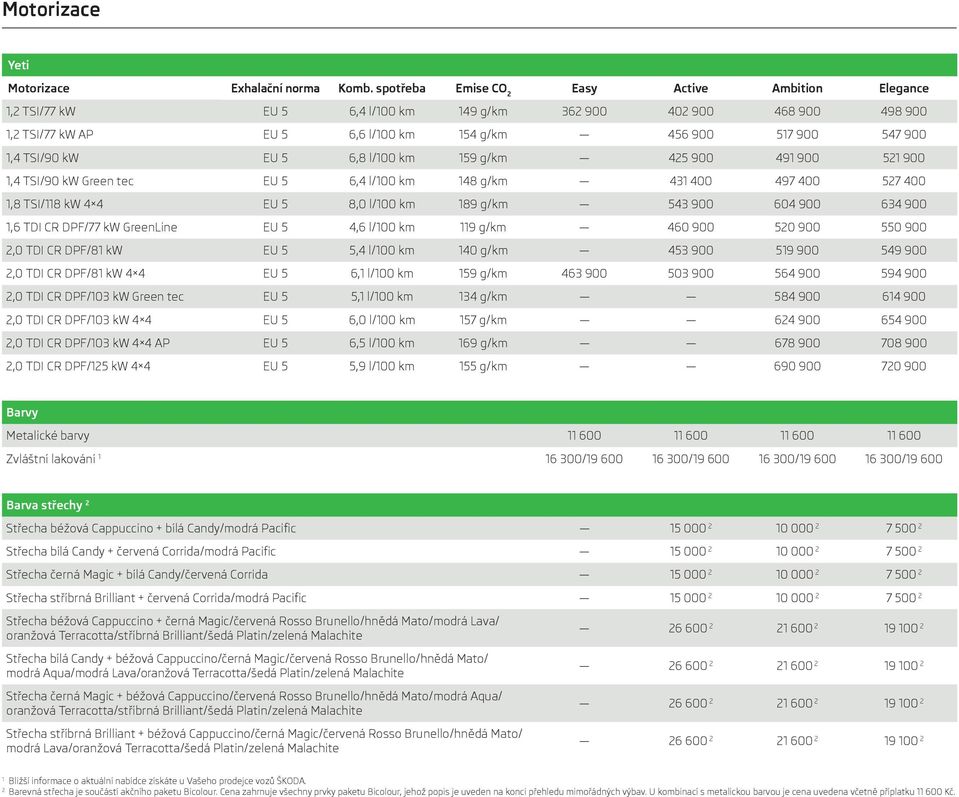Click Elegance price 720 900
The width and height of the screenshot is (959, 797).
903,366
